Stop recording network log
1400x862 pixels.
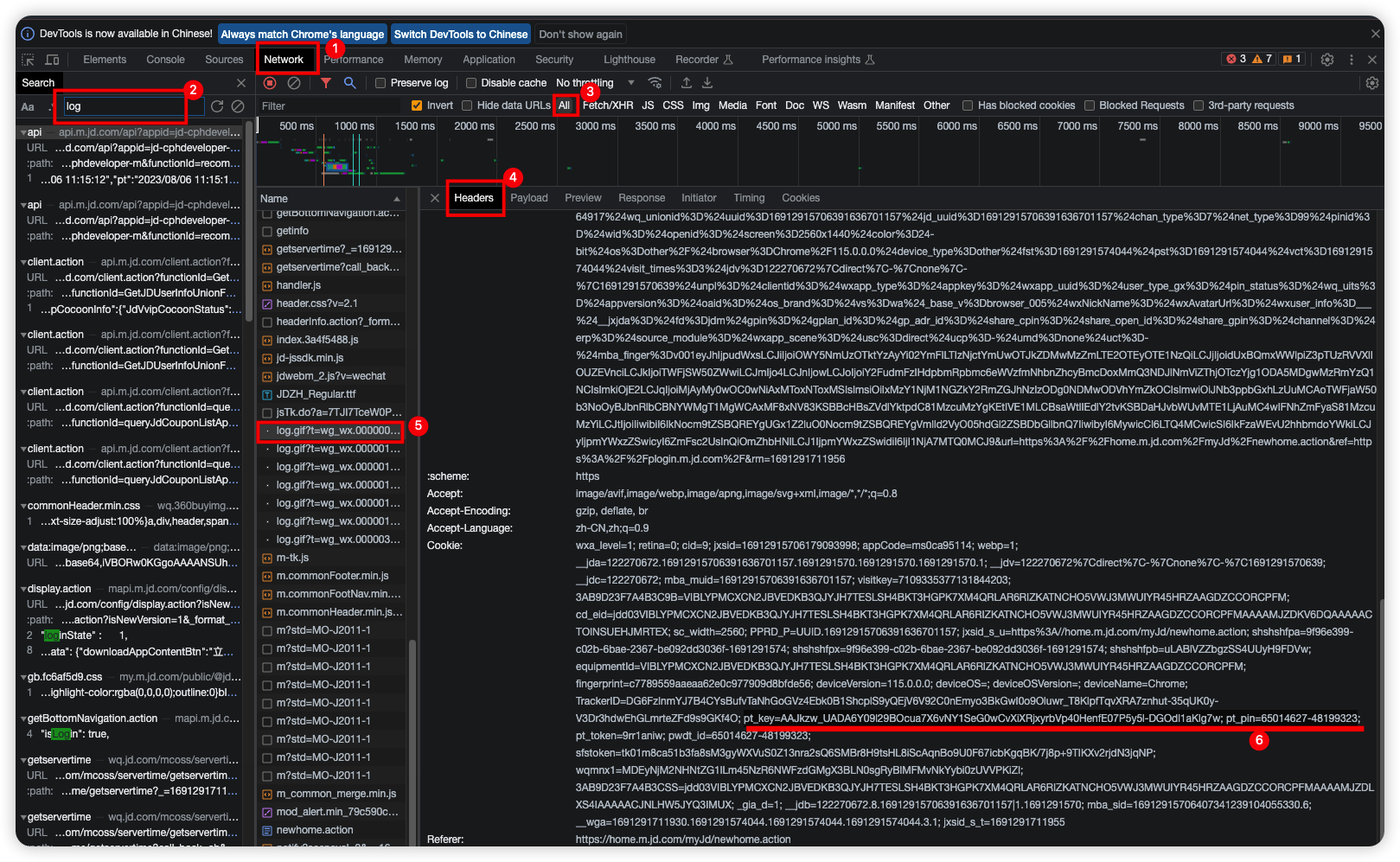(270, 83)
